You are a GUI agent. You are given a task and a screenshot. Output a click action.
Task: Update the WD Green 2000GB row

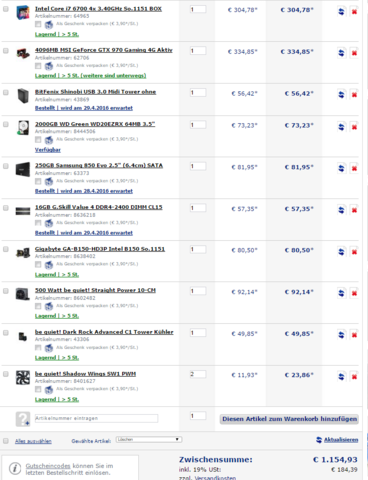341,127
